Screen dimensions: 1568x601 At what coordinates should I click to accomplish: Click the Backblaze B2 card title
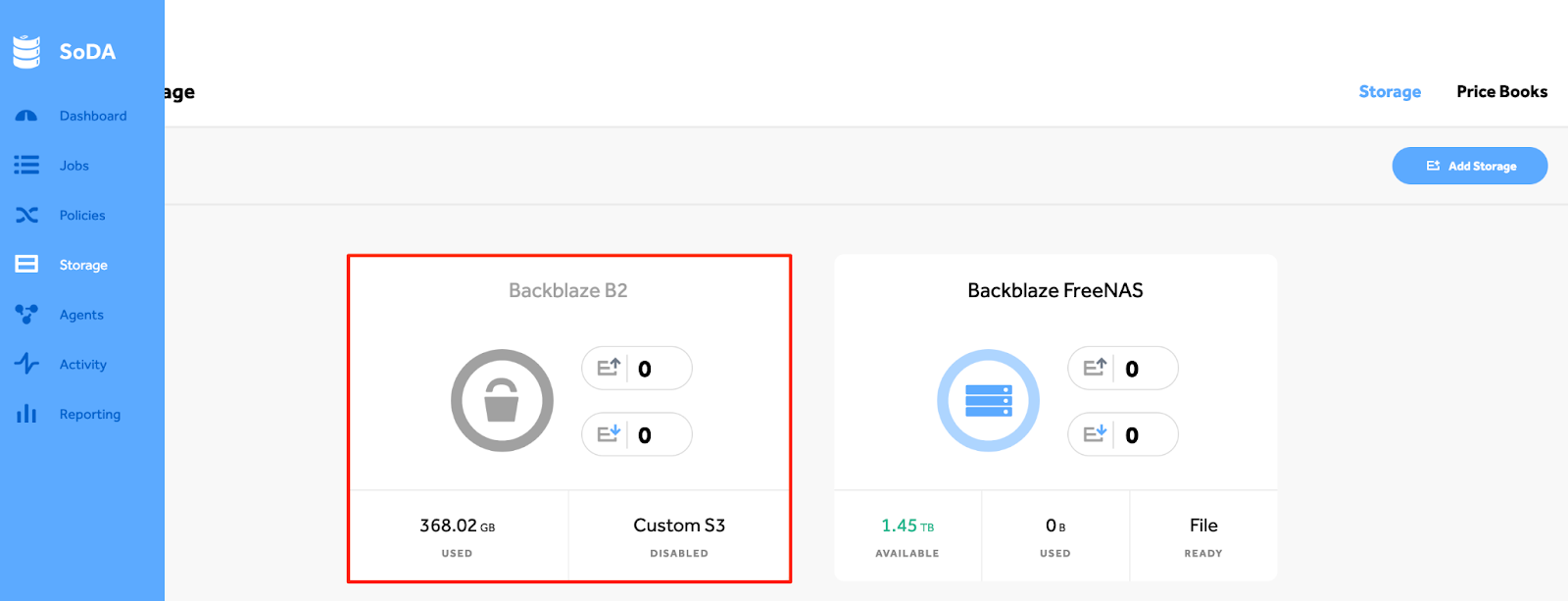coord(568,290)
